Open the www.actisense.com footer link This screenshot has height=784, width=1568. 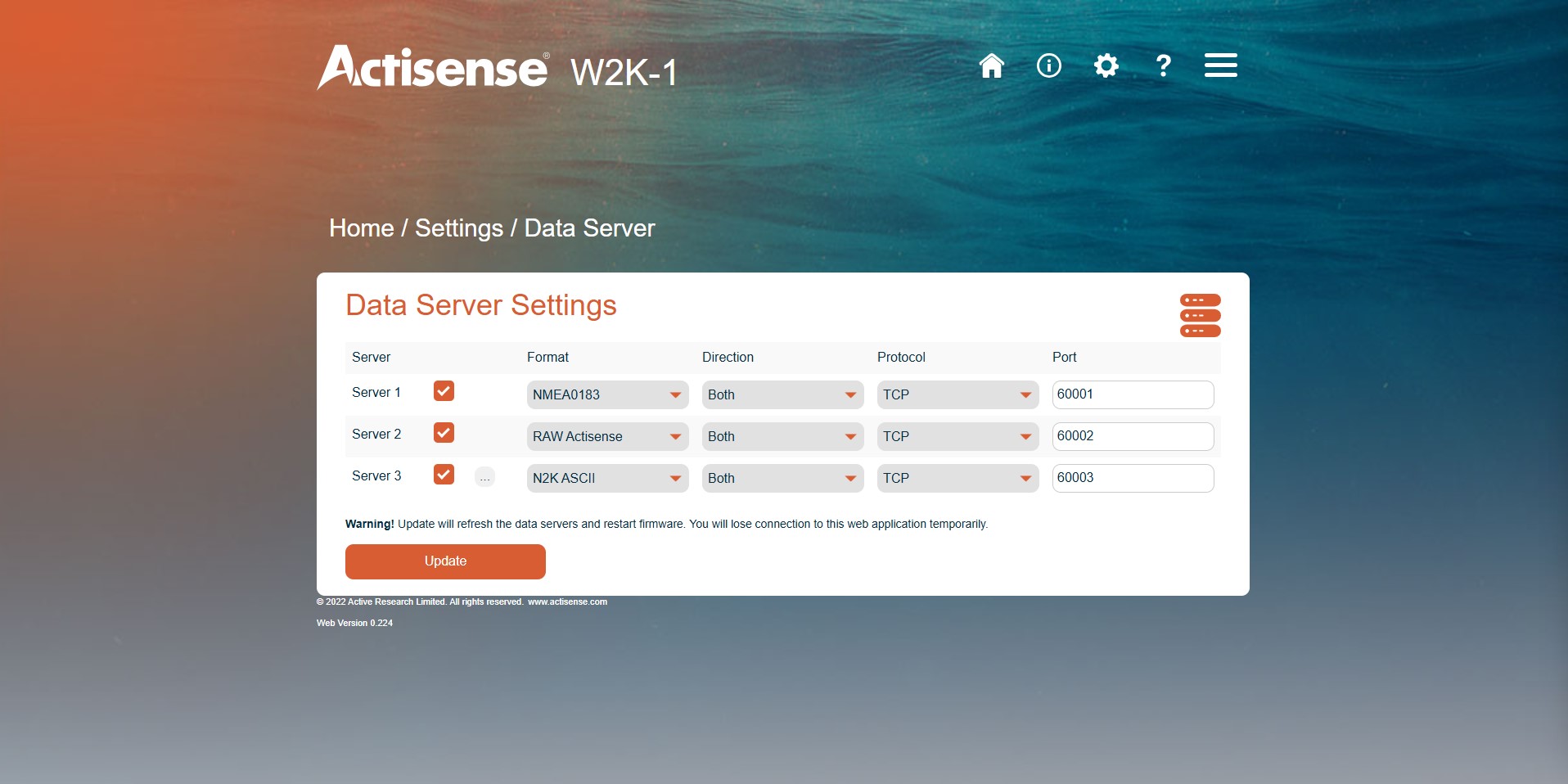click(567, 602)
